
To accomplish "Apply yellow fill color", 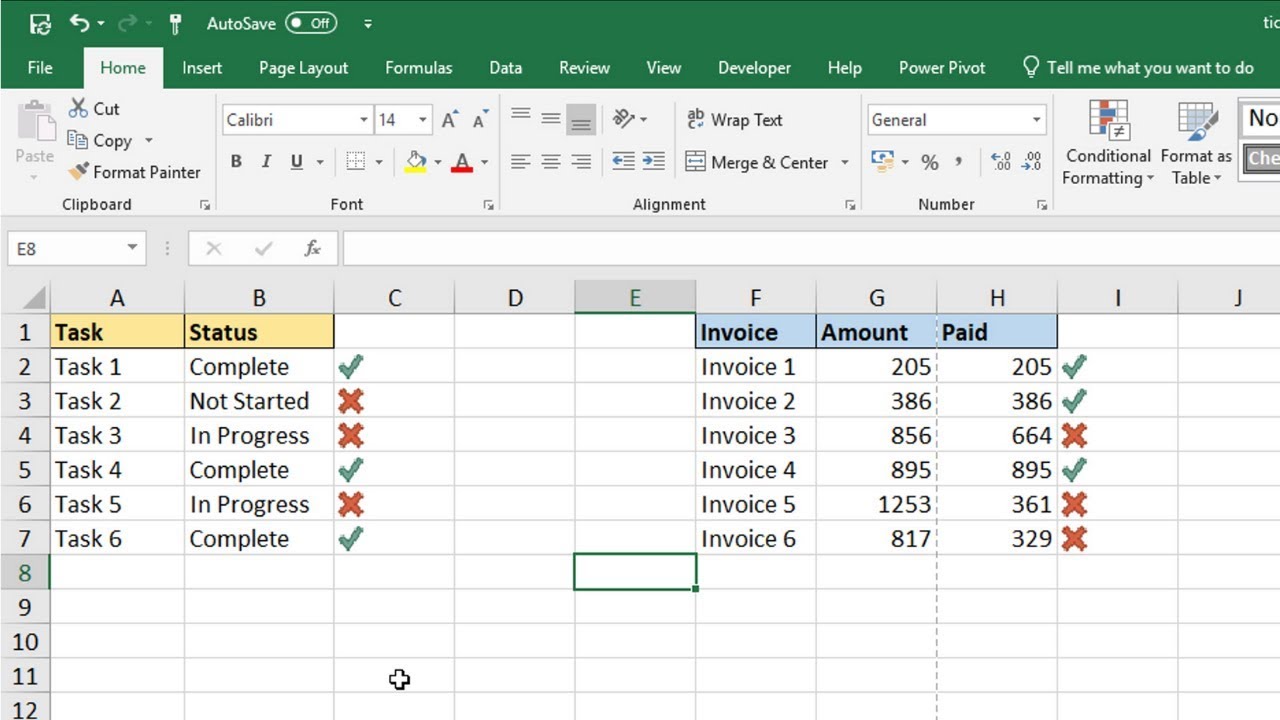I will click(x=416, y=161).
